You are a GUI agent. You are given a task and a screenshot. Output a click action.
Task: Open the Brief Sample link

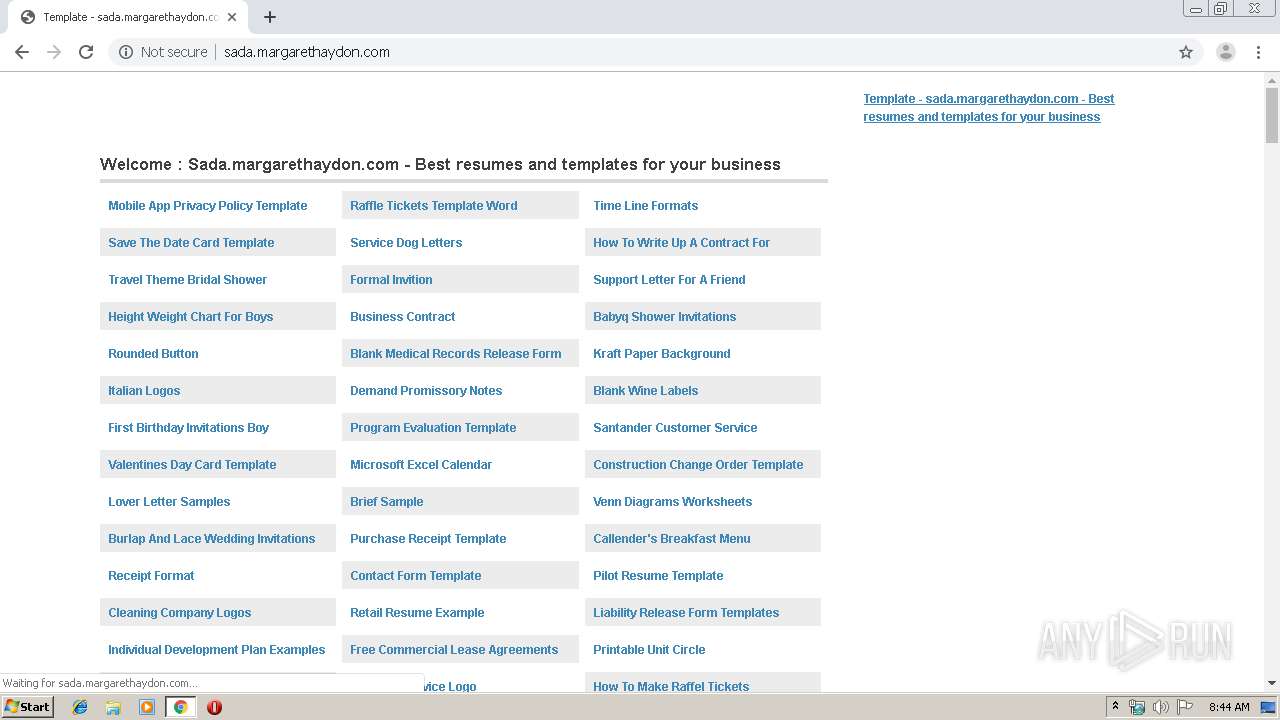(386, 501)
